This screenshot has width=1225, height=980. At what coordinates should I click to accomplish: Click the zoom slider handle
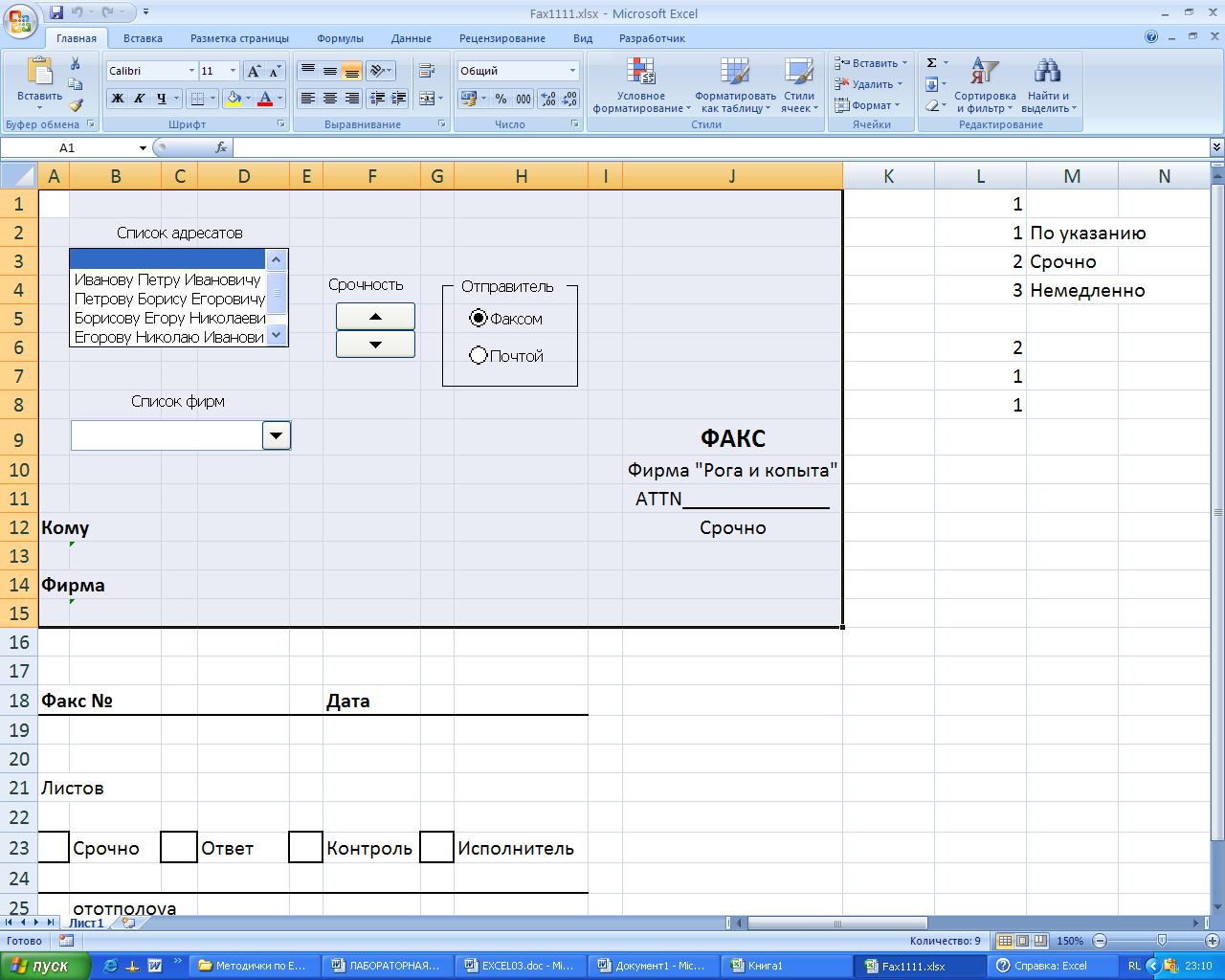(x=1162, y=941)
